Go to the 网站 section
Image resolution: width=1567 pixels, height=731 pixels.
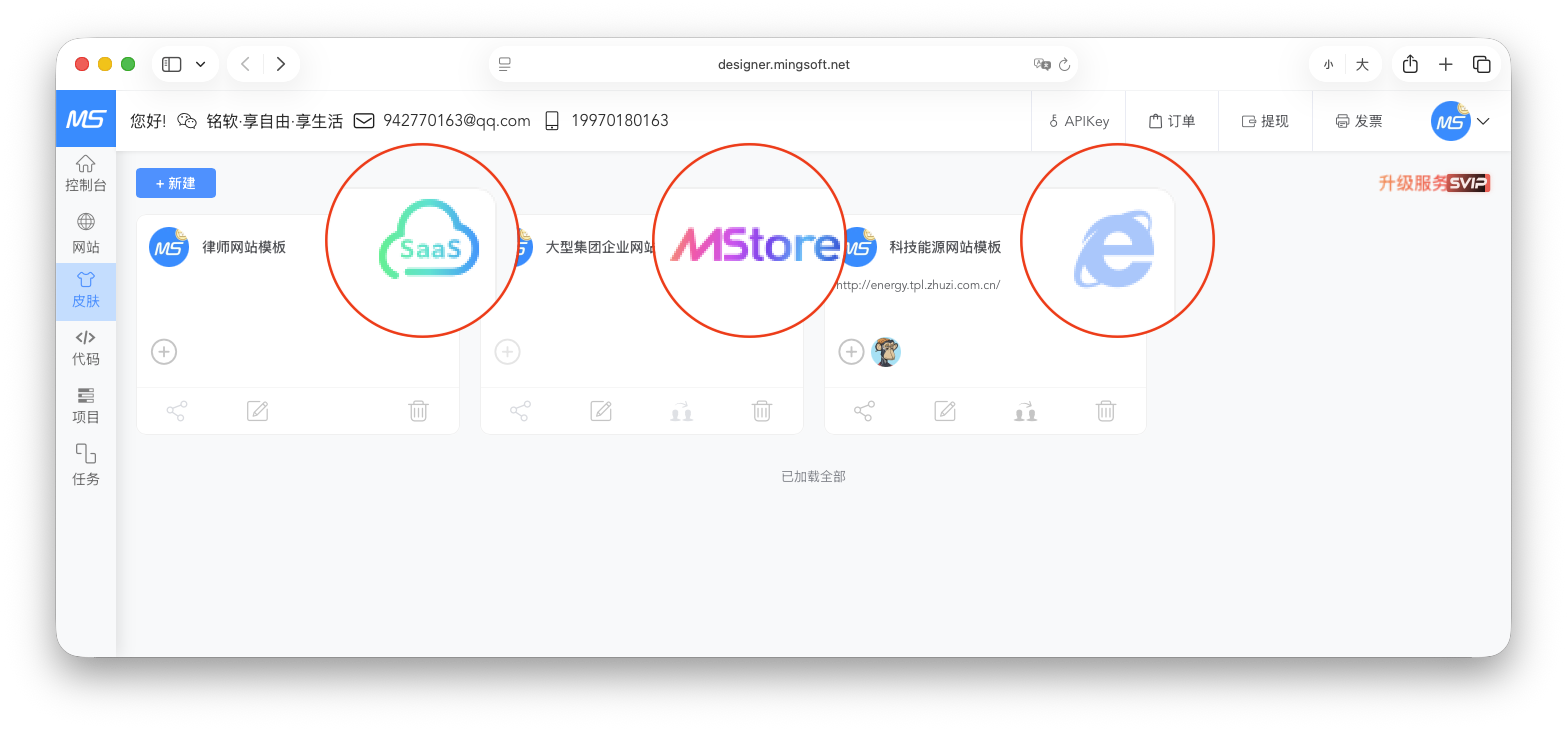[86, 234]
